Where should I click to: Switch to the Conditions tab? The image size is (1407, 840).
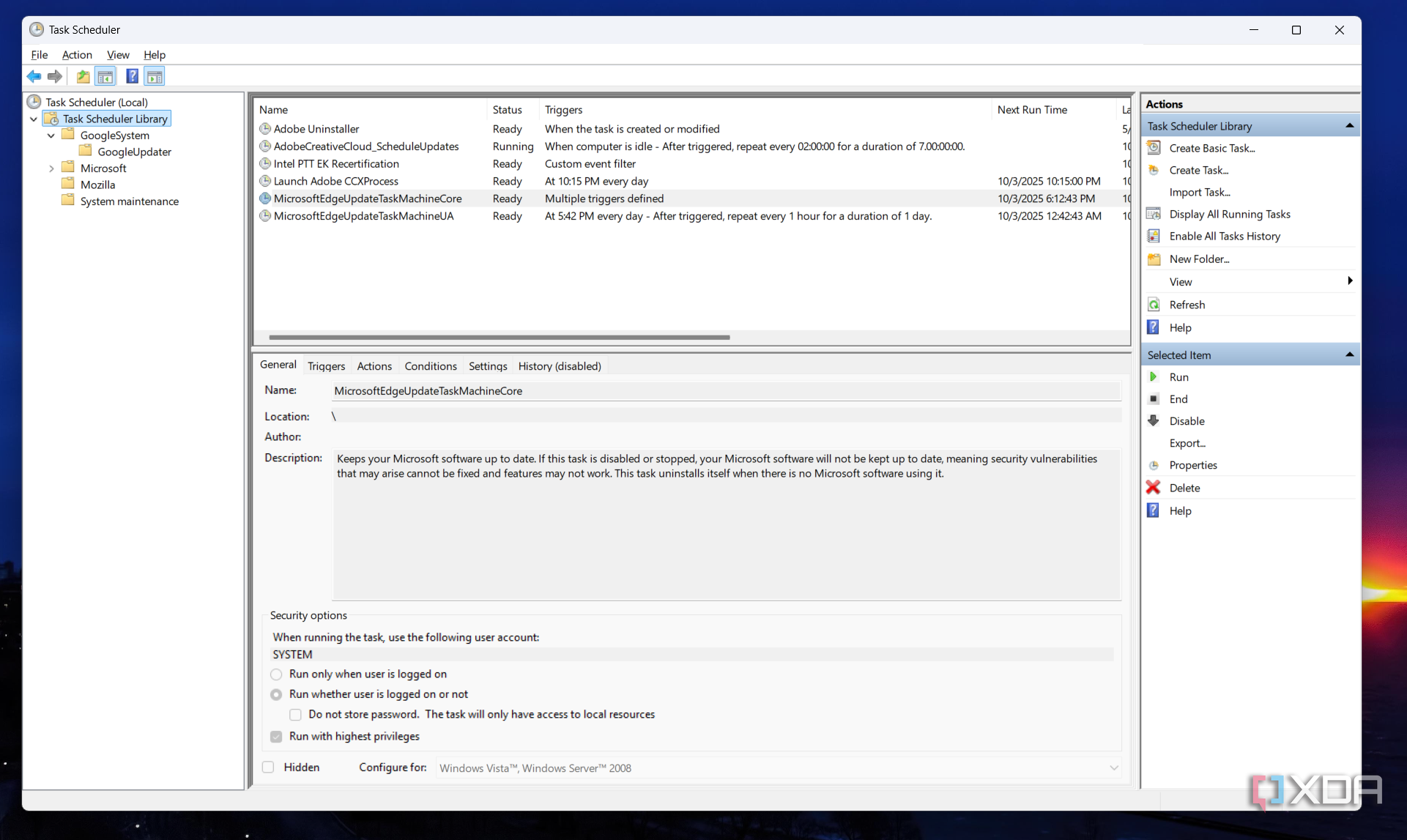coord(431,366)
